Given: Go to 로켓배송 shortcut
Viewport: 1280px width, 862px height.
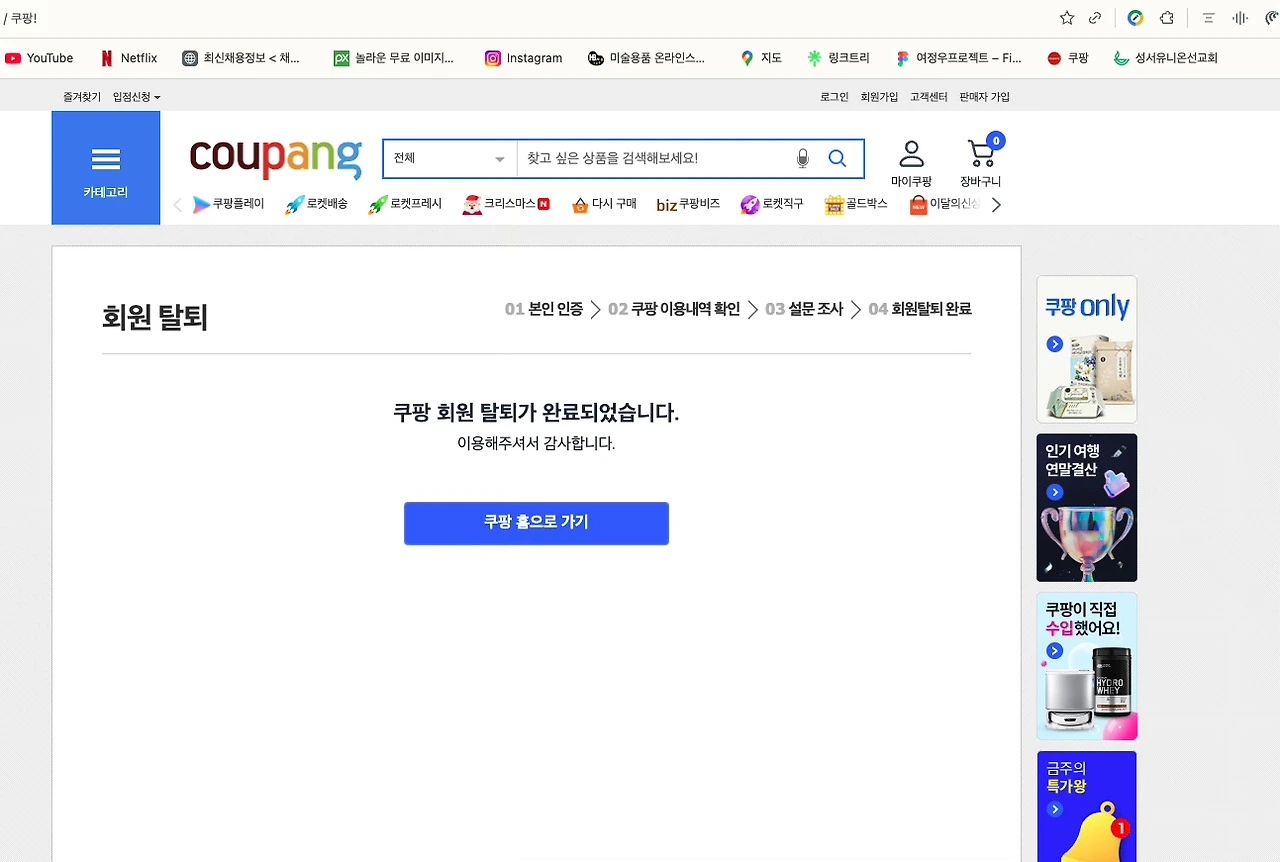Looking at the screenshot, I should coord(316,204).
